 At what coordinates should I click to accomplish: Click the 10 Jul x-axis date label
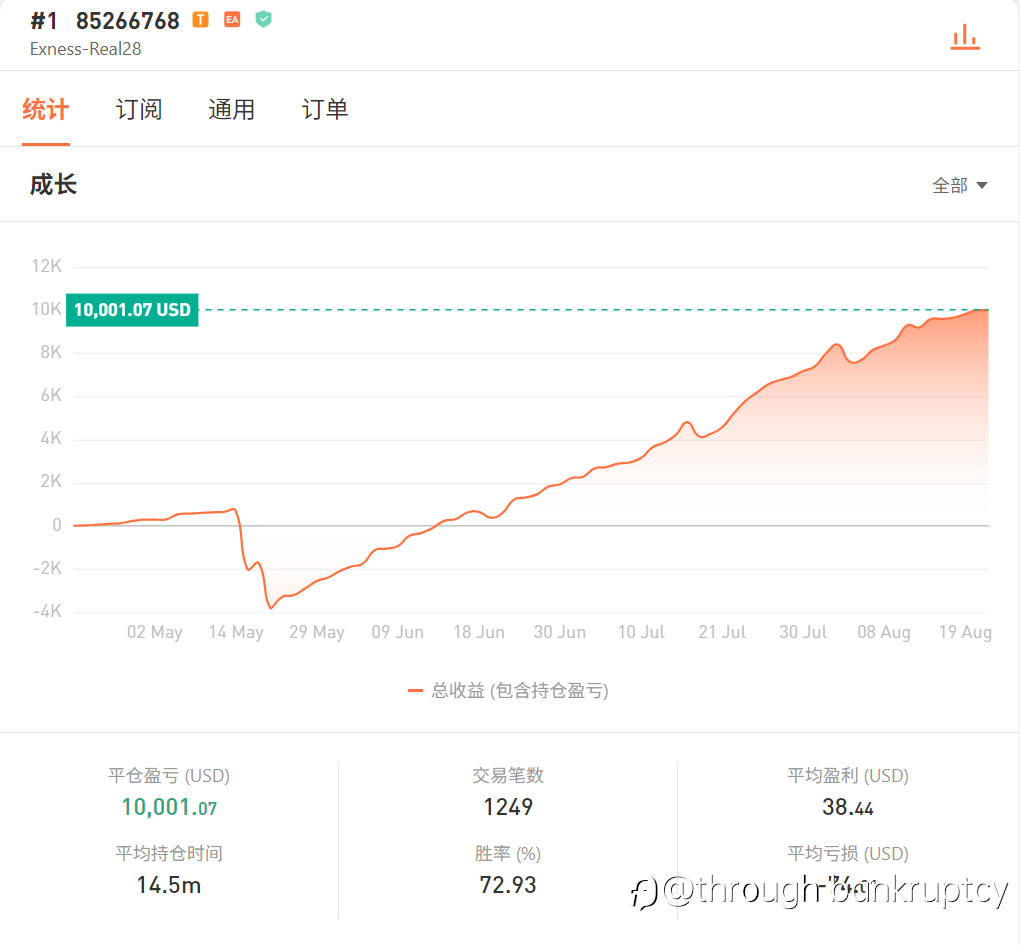tap(641, 632)
